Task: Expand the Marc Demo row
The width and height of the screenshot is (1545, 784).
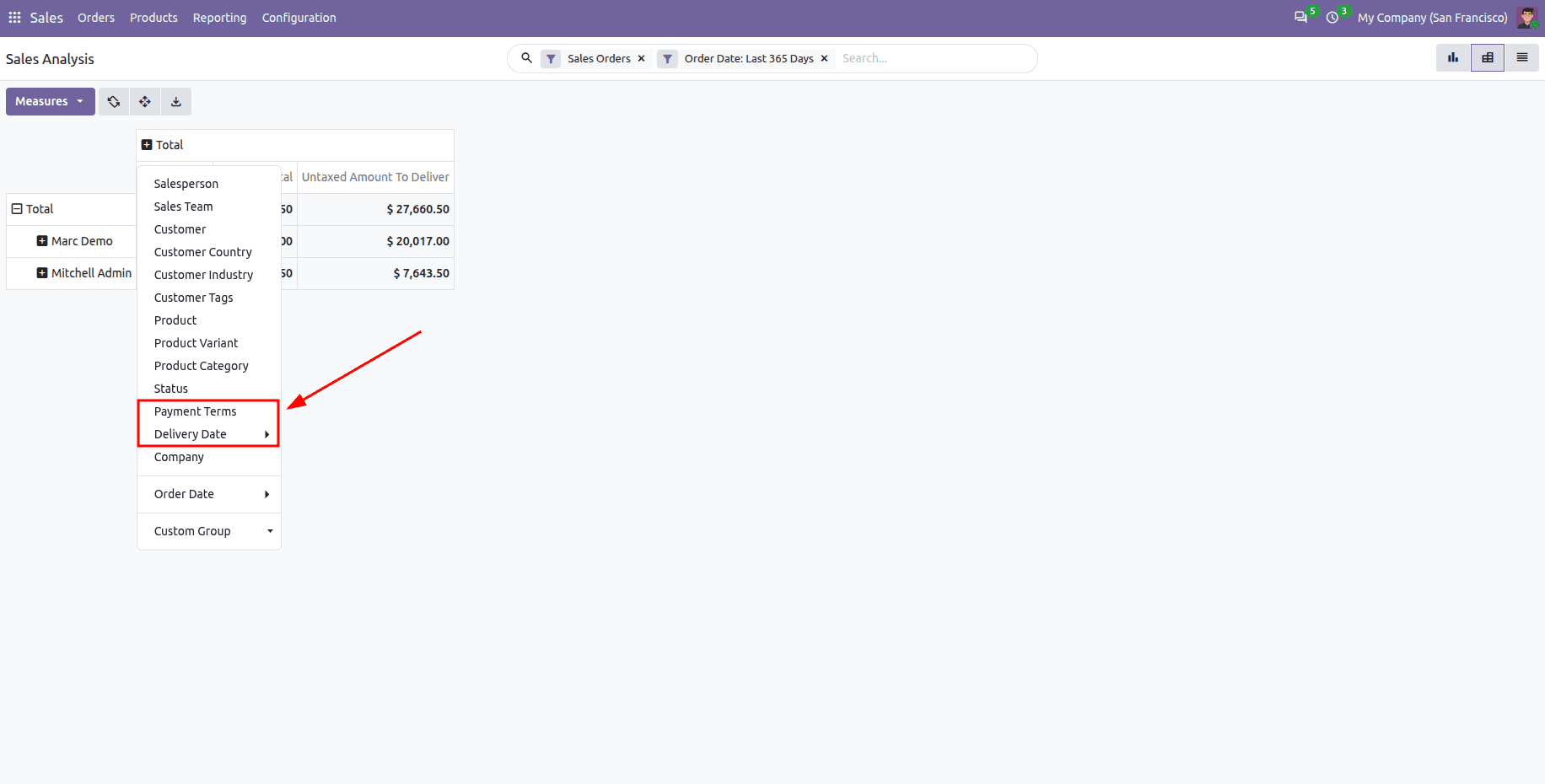Action: click(42, 241)
